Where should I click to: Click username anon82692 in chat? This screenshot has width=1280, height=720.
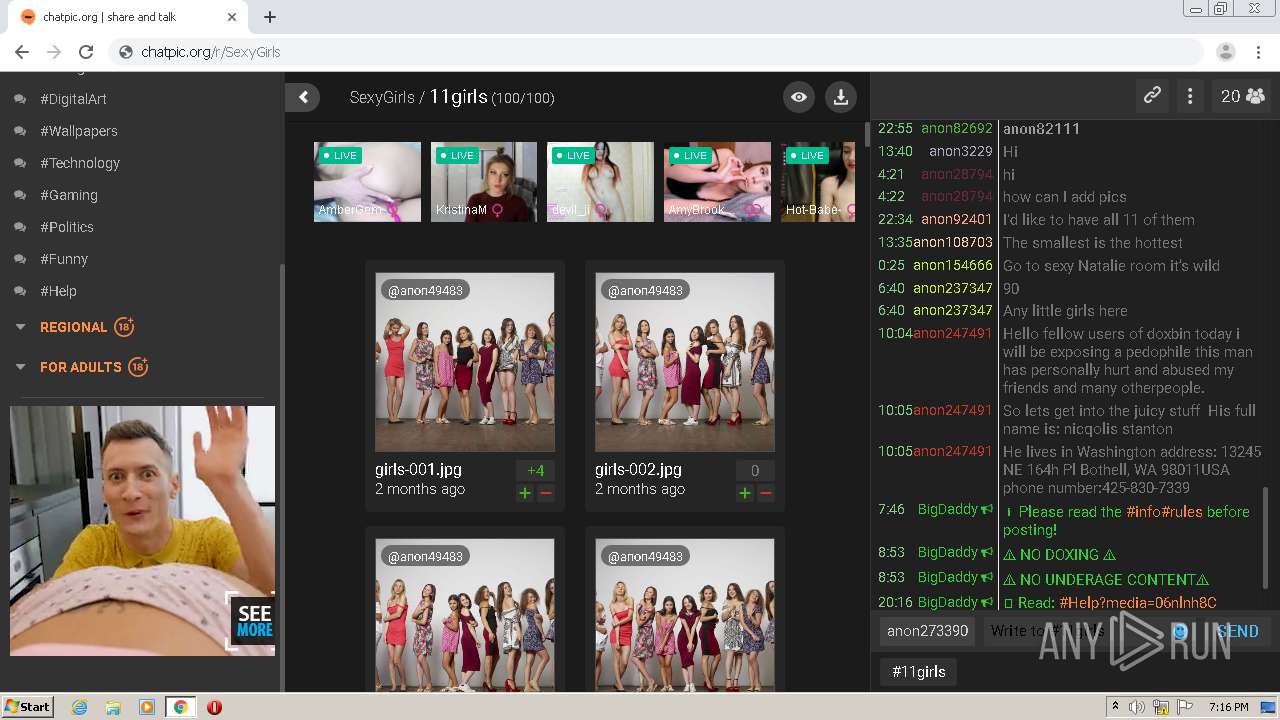coord(957,128)
